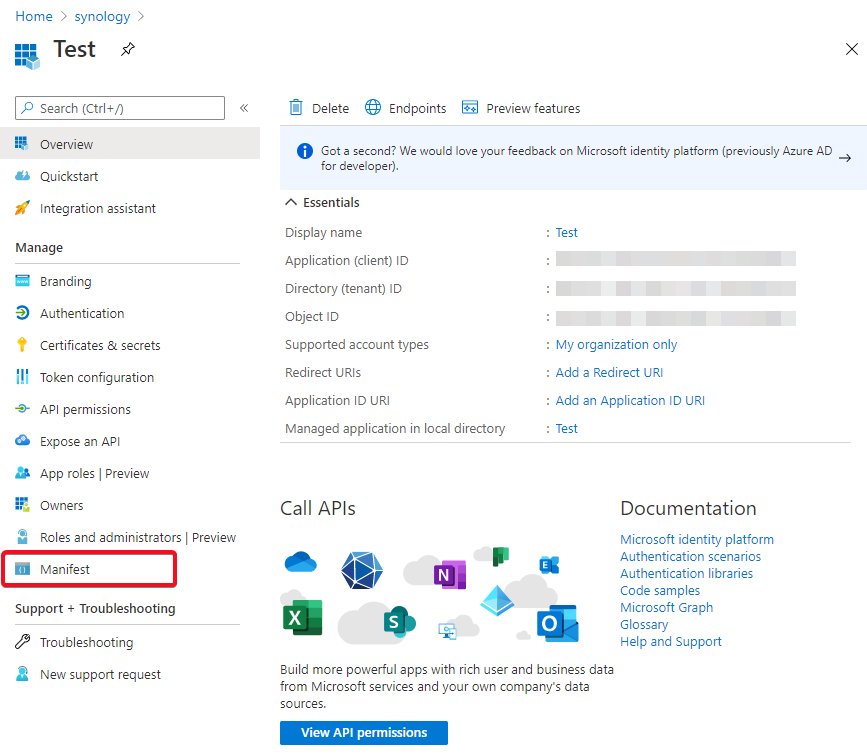Open feedback via the banner arrow

click(844, 158)
